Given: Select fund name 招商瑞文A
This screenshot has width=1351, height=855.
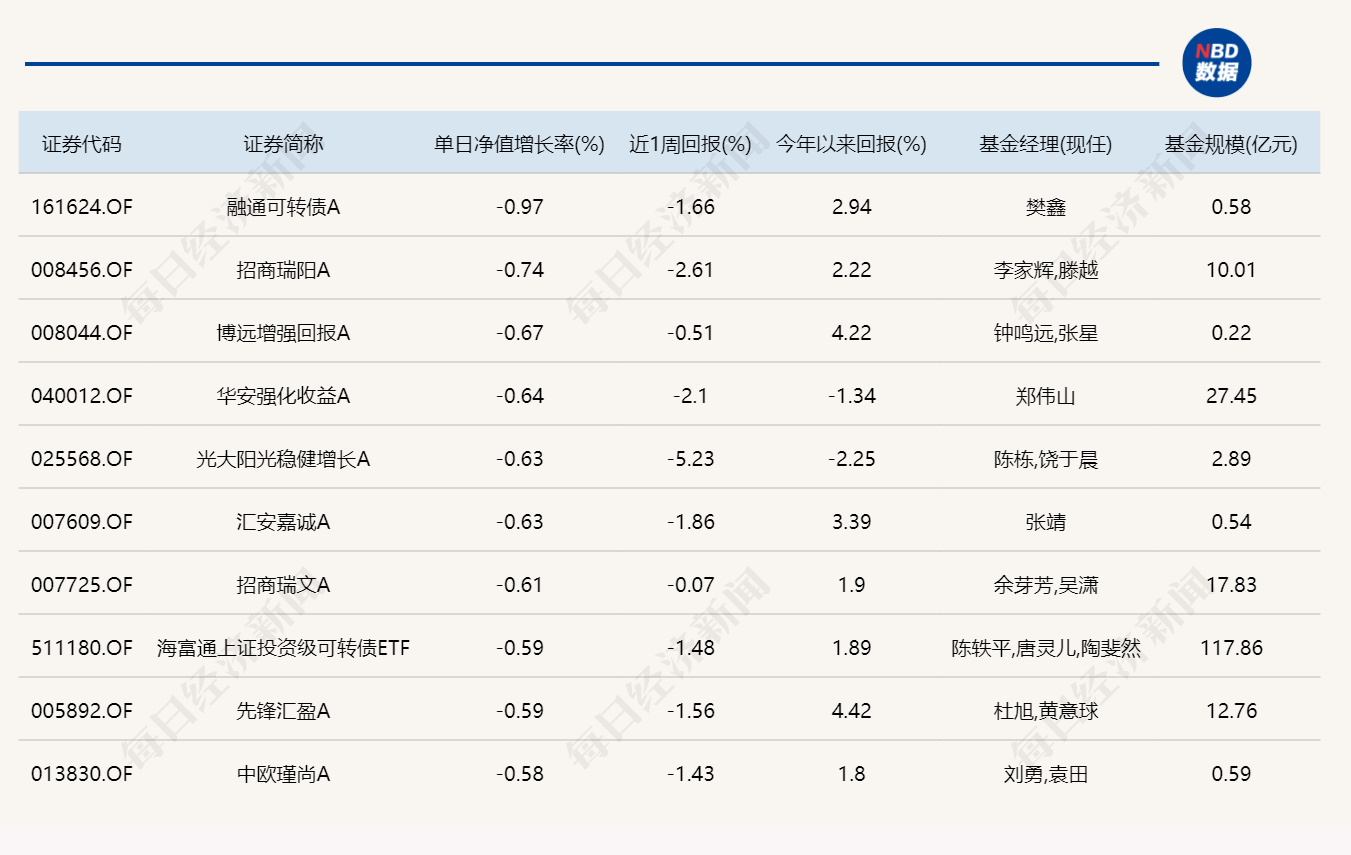Looking at the screenshot, I should (x=284, y=585).
